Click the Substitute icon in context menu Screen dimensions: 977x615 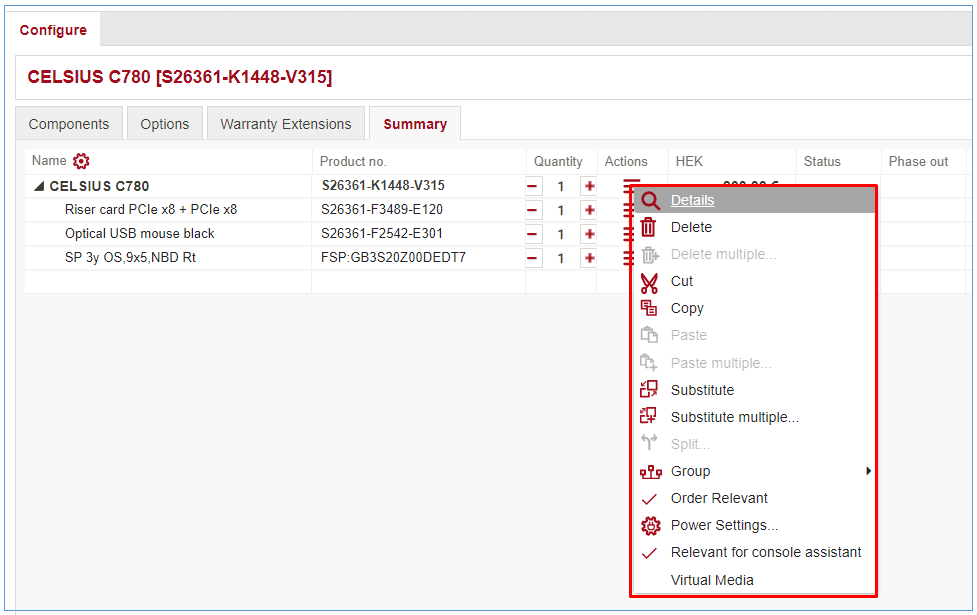(x=649, y=389)
